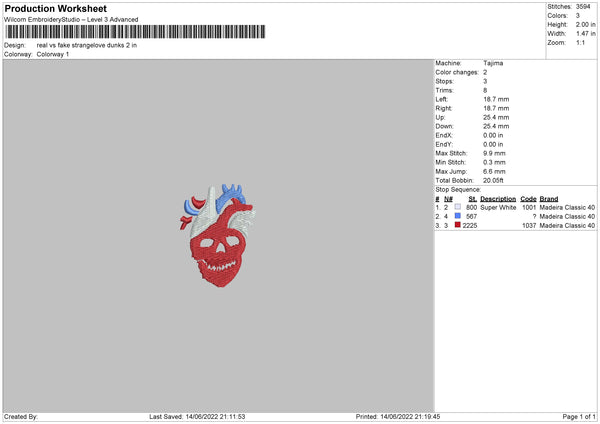Click the Production Worksheet title
Viewport: 600px width, 424px height.
[x=55, y=9]
